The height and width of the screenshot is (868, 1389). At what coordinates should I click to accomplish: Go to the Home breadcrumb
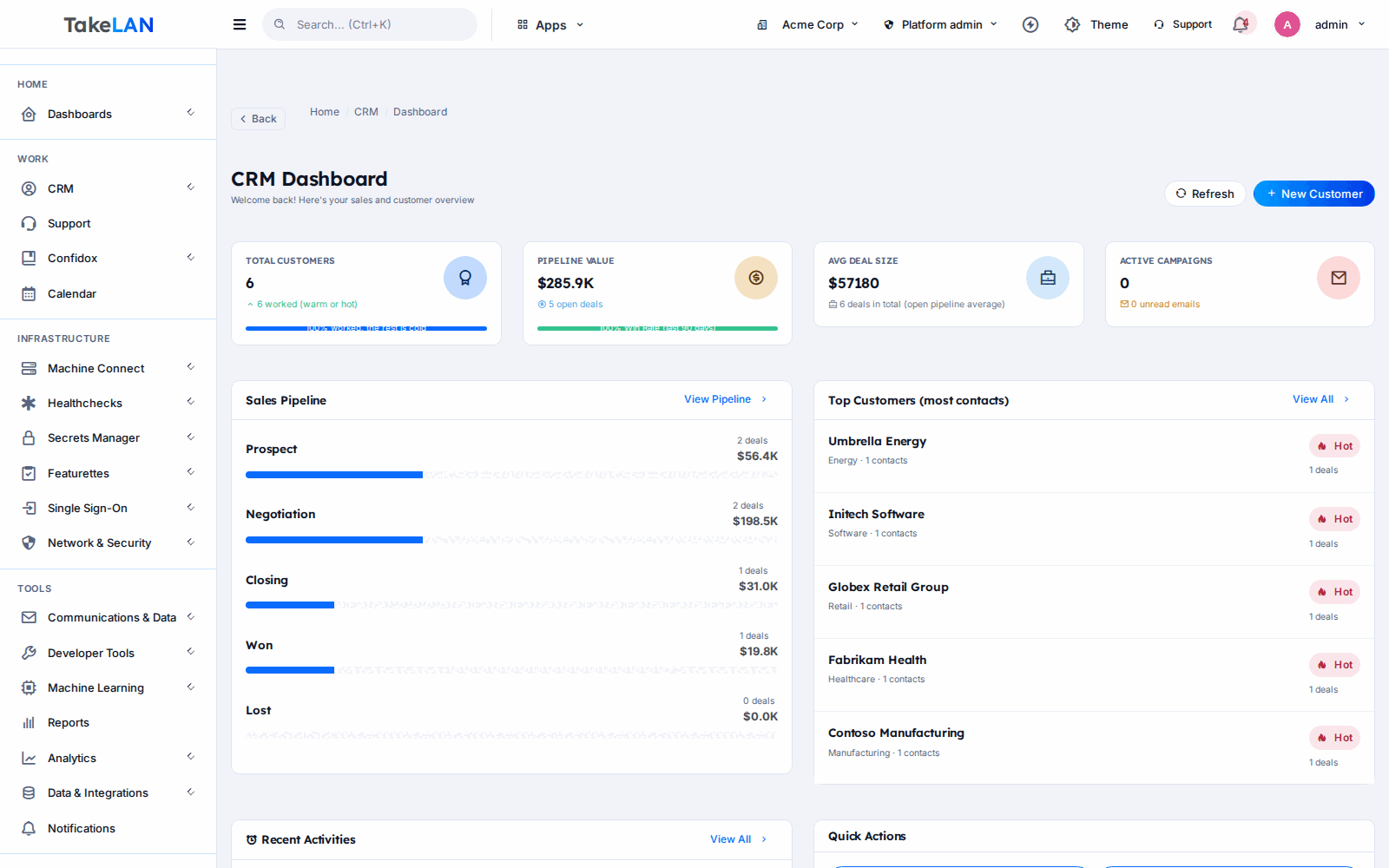[x=325, y=112]
